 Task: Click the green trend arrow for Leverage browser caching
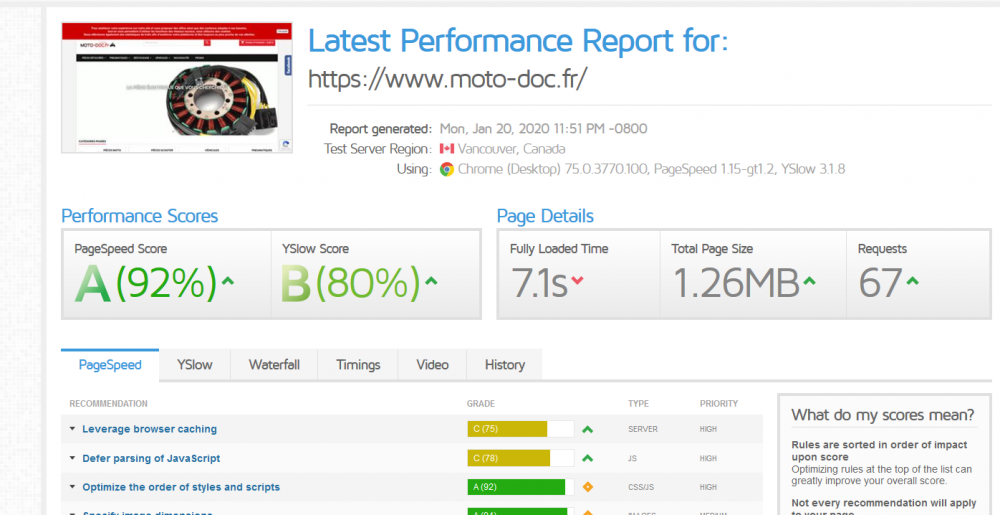point(588,430)
